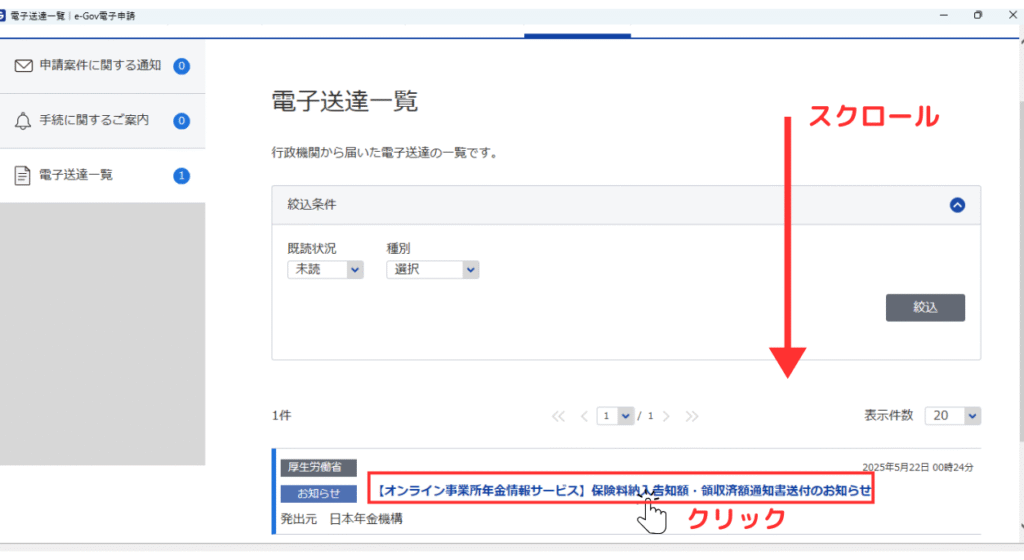Click the 1件 result count
This screenshot has height=560, width=1024.
click(x=281, y=416)
